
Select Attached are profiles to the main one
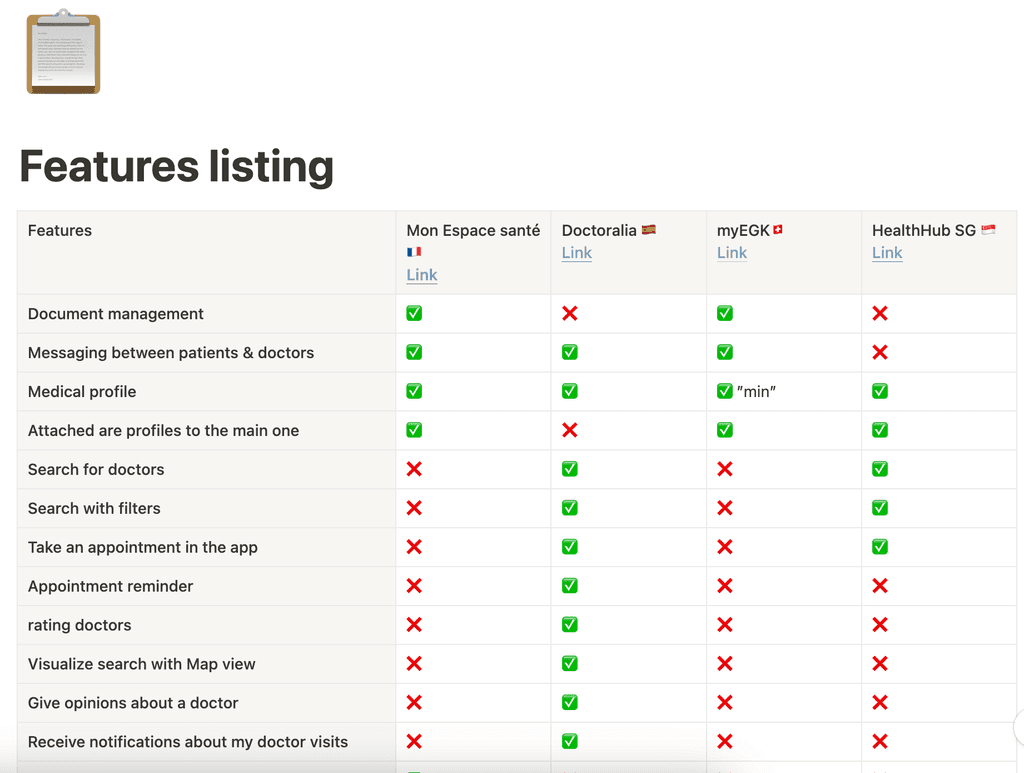pyautogui.click(x=206, y=430)
